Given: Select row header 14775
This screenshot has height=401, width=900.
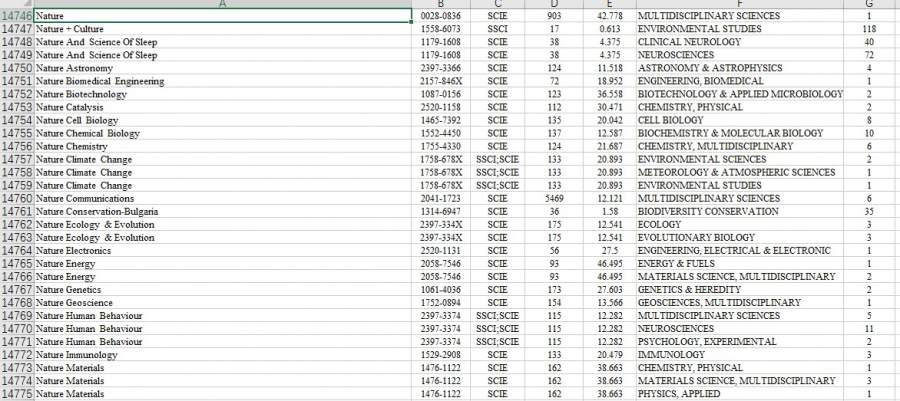Looking at the screenshot, I should pyautogui.click(x=17, y=394).
